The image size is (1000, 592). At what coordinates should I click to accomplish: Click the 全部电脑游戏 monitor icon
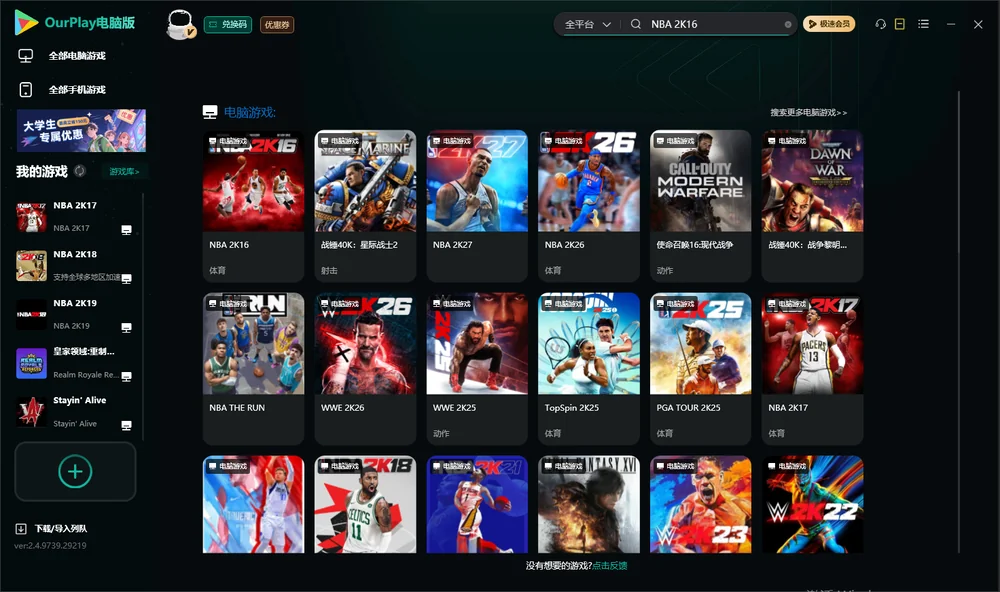[x=26, y=56]
